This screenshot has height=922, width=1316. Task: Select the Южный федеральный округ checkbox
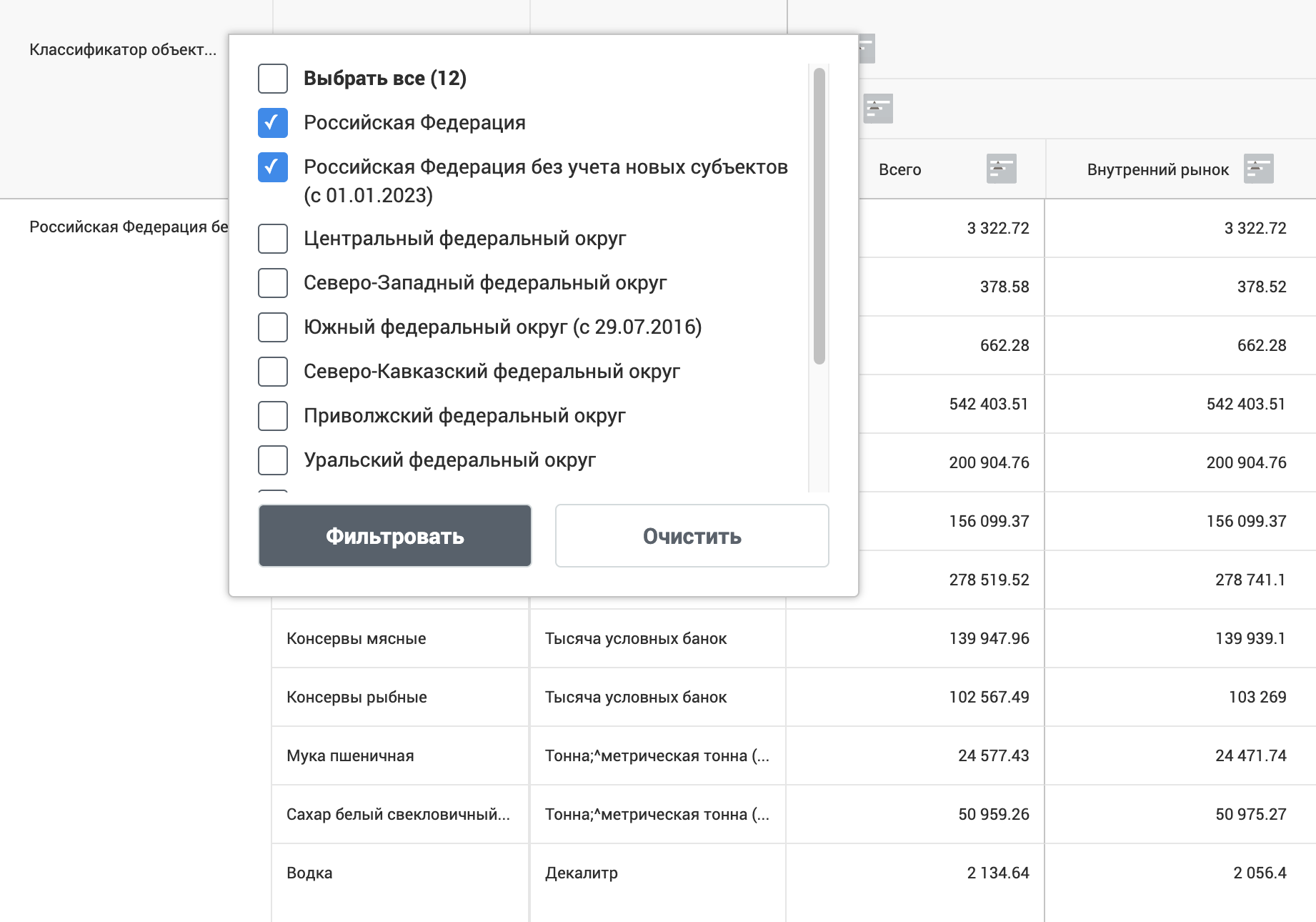tap(273, 327)
